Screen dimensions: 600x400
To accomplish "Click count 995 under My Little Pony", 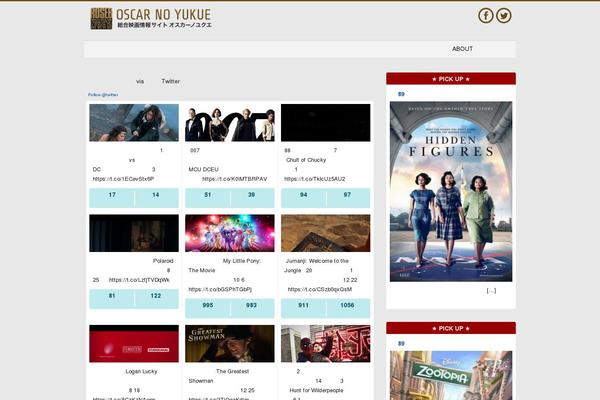I will pyautogui.click(x=208, y=305).
